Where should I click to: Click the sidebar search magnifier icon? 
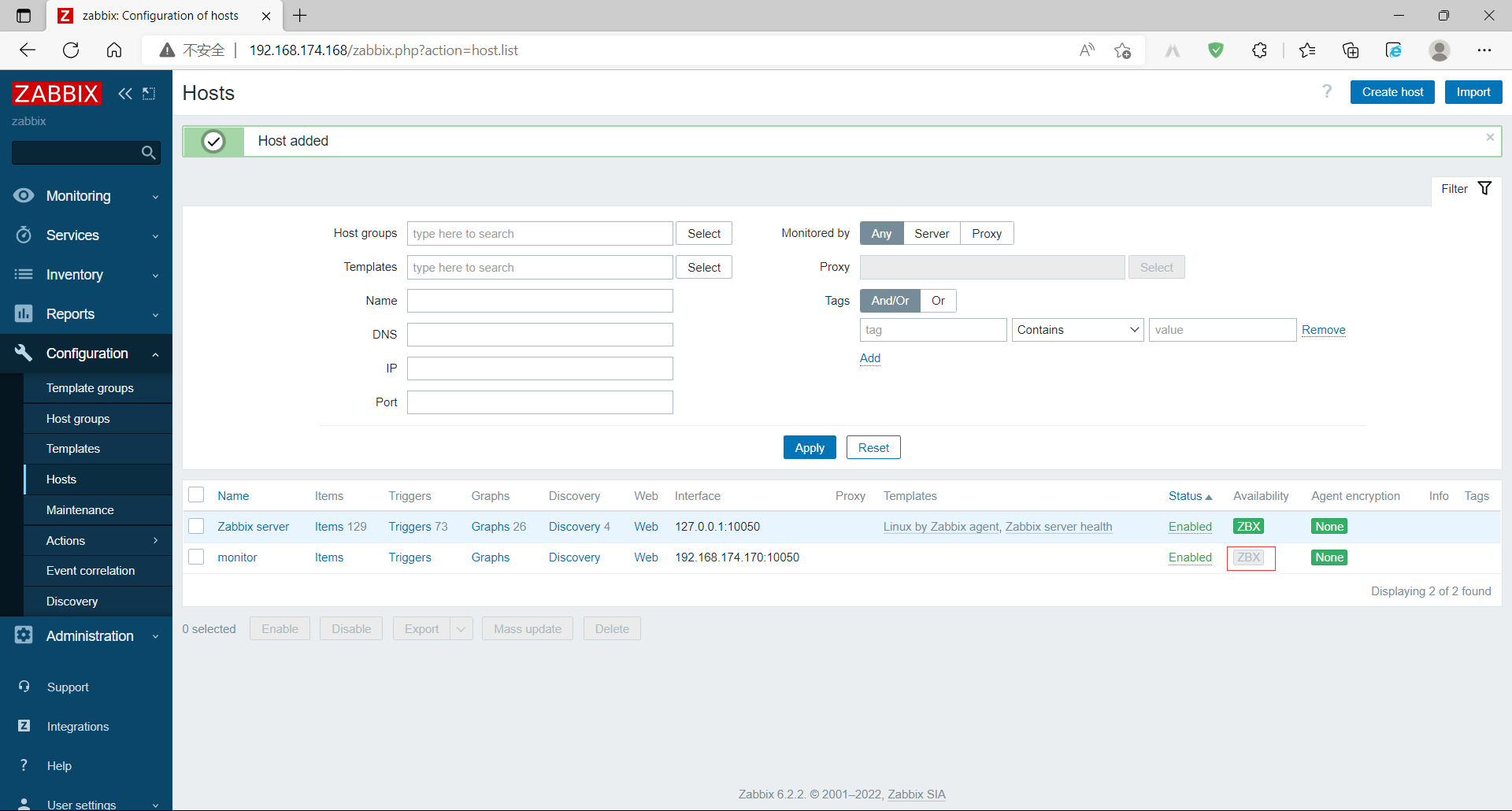tap(148, 153)
